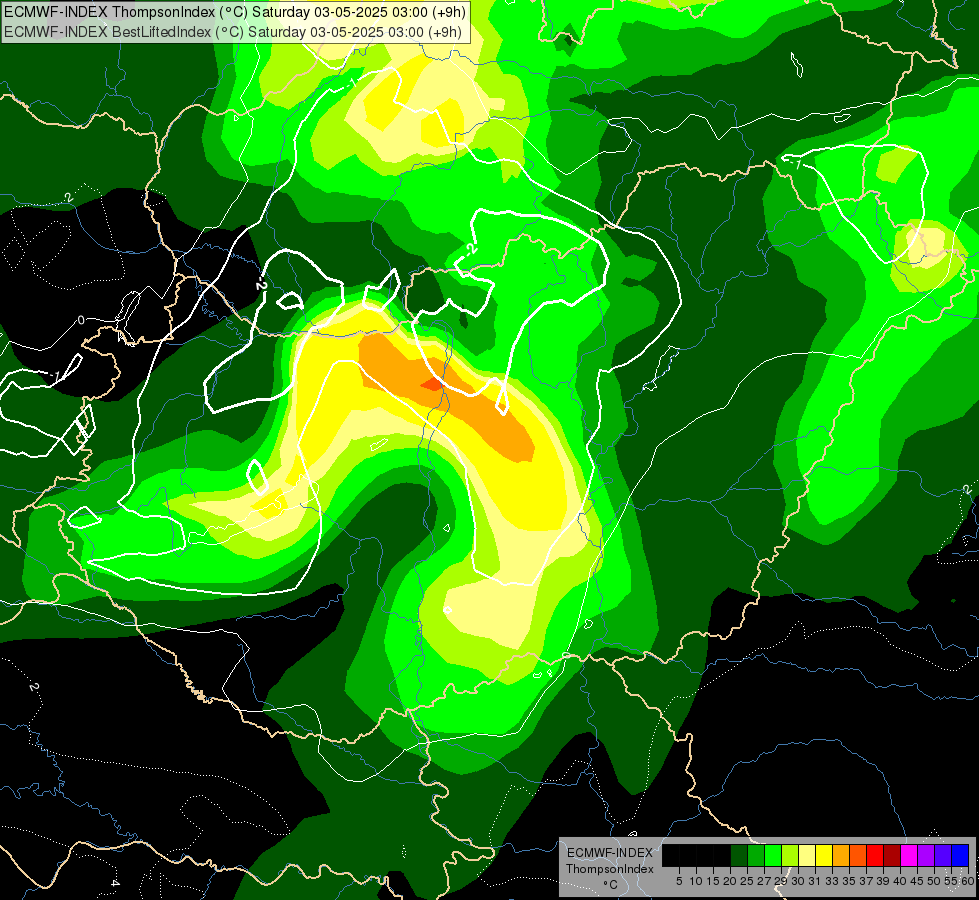Select the magenta 40–45 legend swatch
This screenshot has height=900, width=979.
click(908, 856)
